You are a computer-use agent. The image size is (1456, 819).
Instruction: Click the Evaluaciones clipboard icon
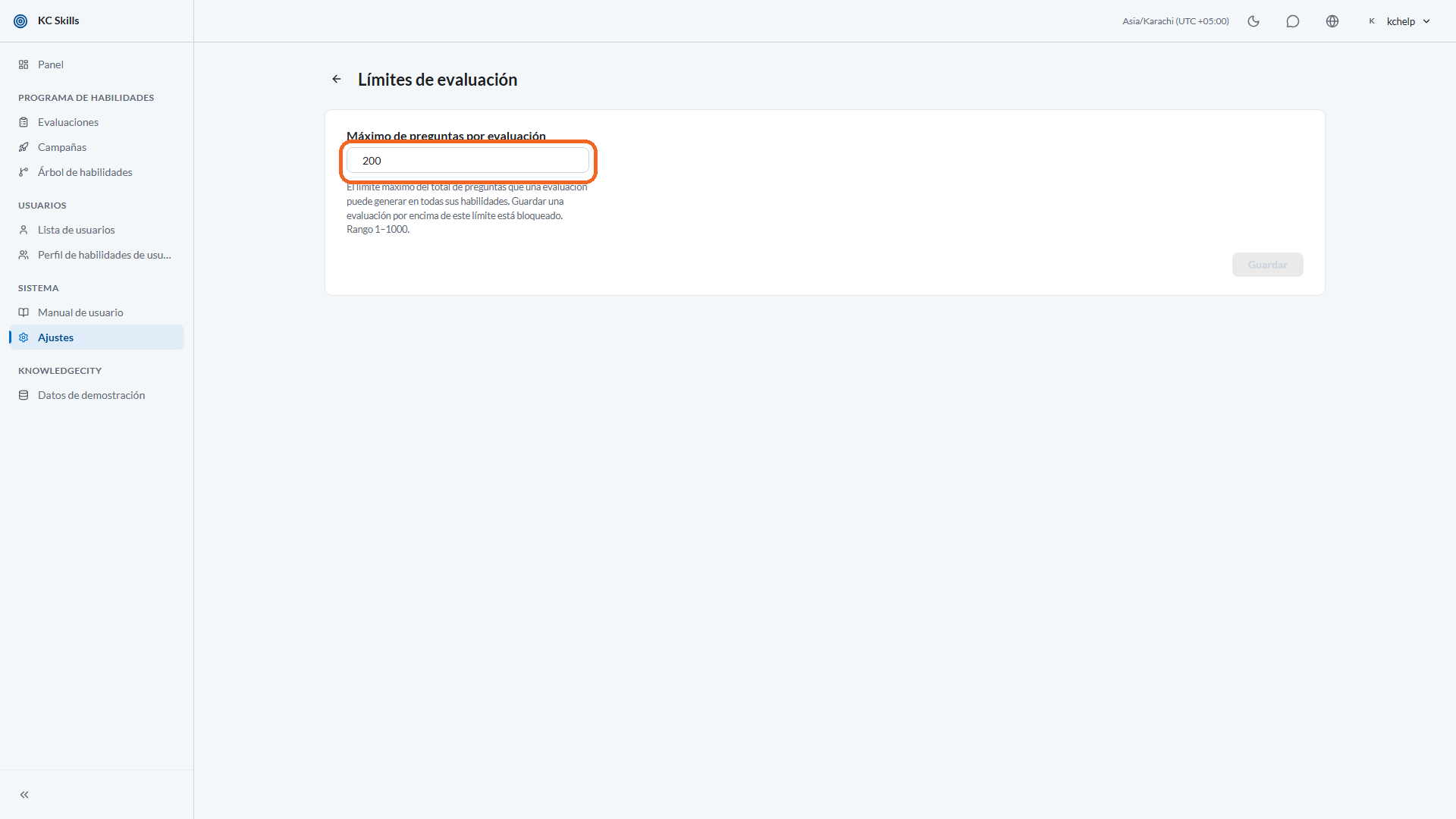pos(24,122)
